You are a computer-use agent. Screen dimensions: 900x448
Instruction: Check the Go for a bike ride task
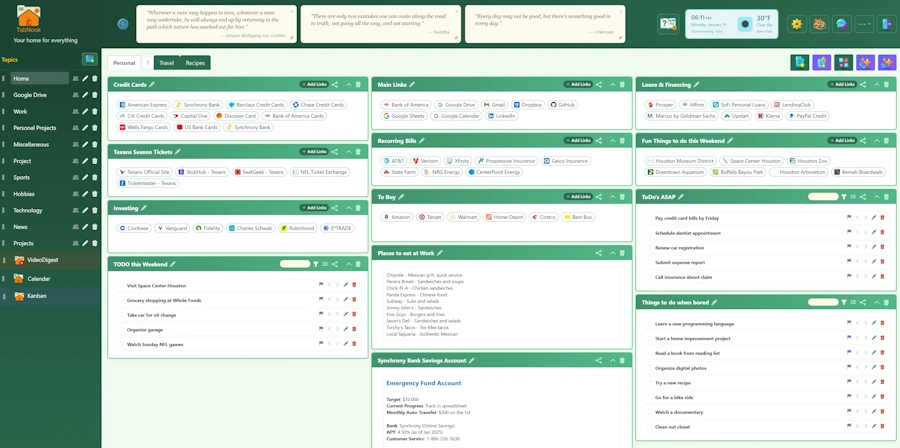click(x=649, y=398)
